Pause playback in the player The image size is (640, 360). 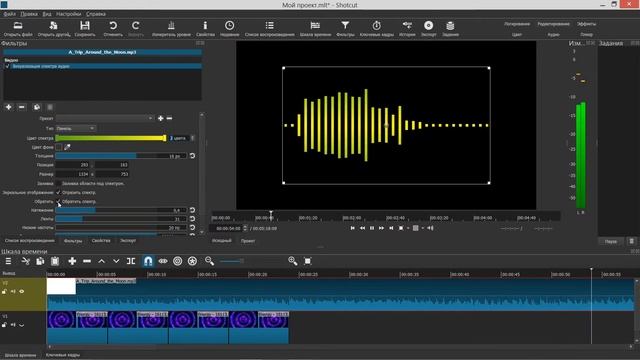(372, 228)
